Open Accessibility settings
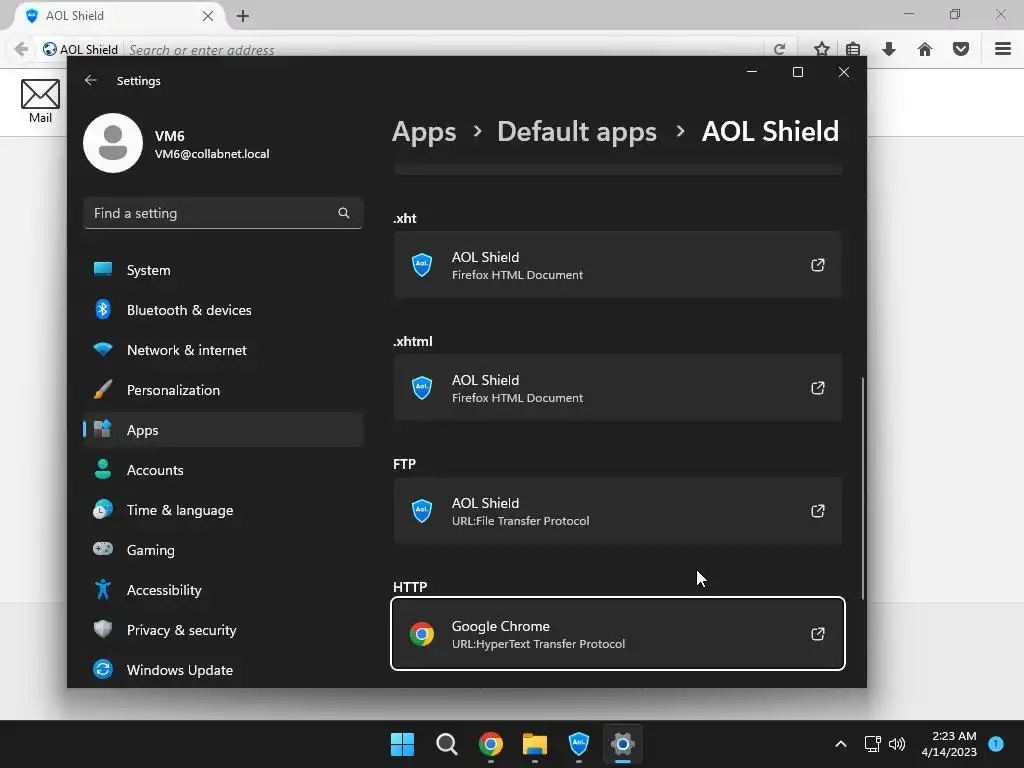 pos(223,590)
